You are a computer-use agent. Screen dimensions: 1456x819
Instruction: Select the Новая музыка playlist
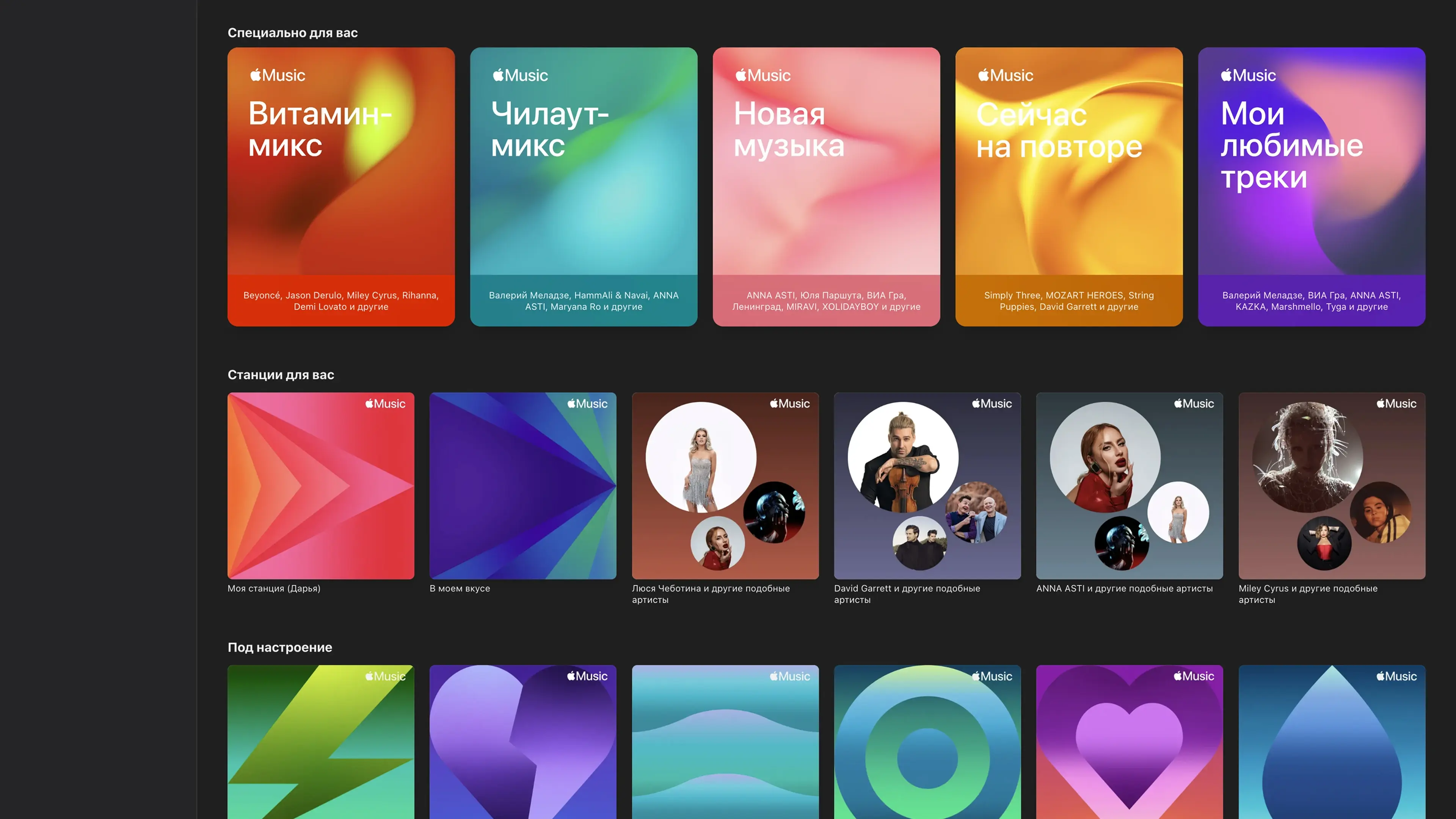click(826, 187)
